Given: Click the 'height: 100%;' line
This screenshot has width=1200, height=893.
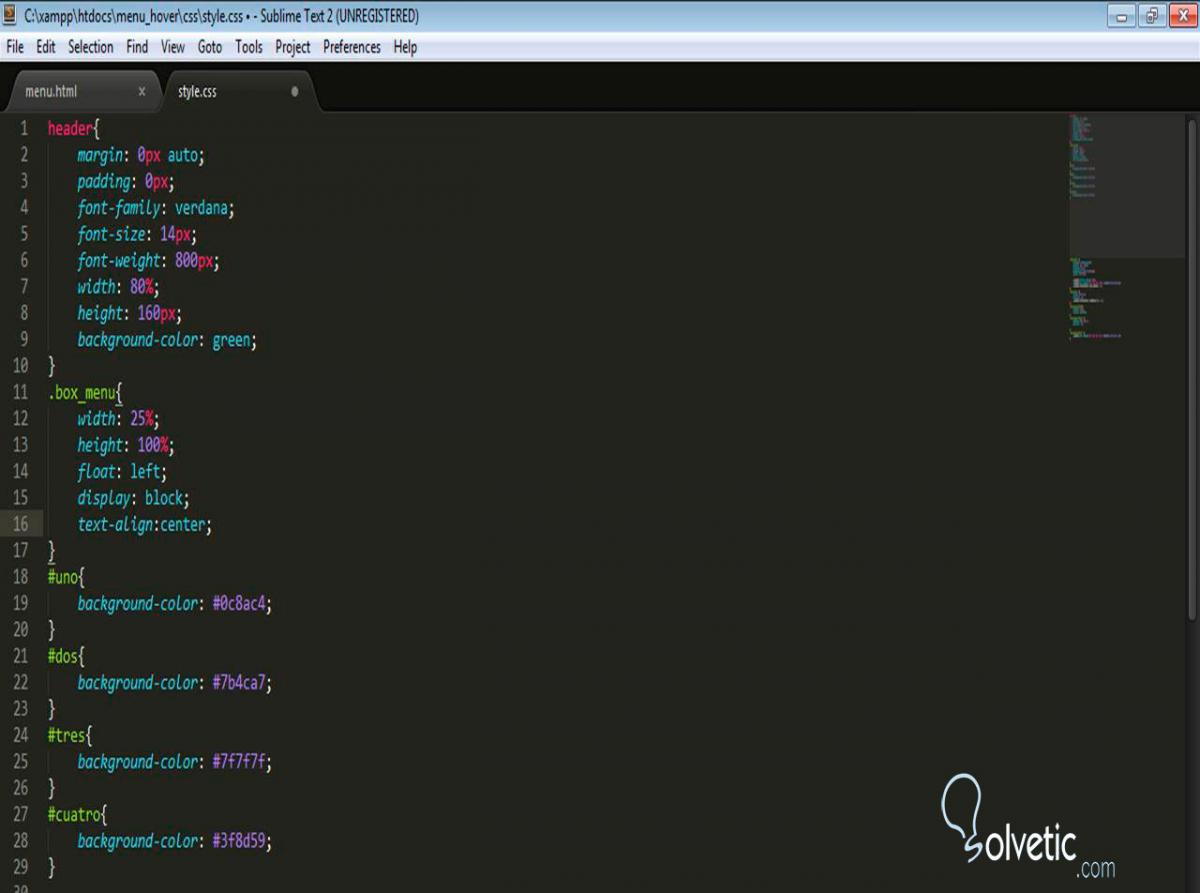Looking at the screenshot, I should 126,445.
